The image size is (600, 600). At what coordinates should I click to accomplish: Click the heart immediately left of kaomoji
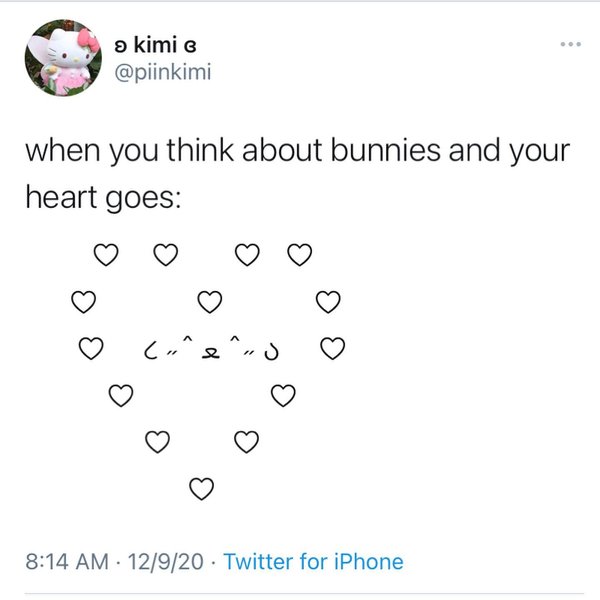pyautogui.click(x=92, y=348)
